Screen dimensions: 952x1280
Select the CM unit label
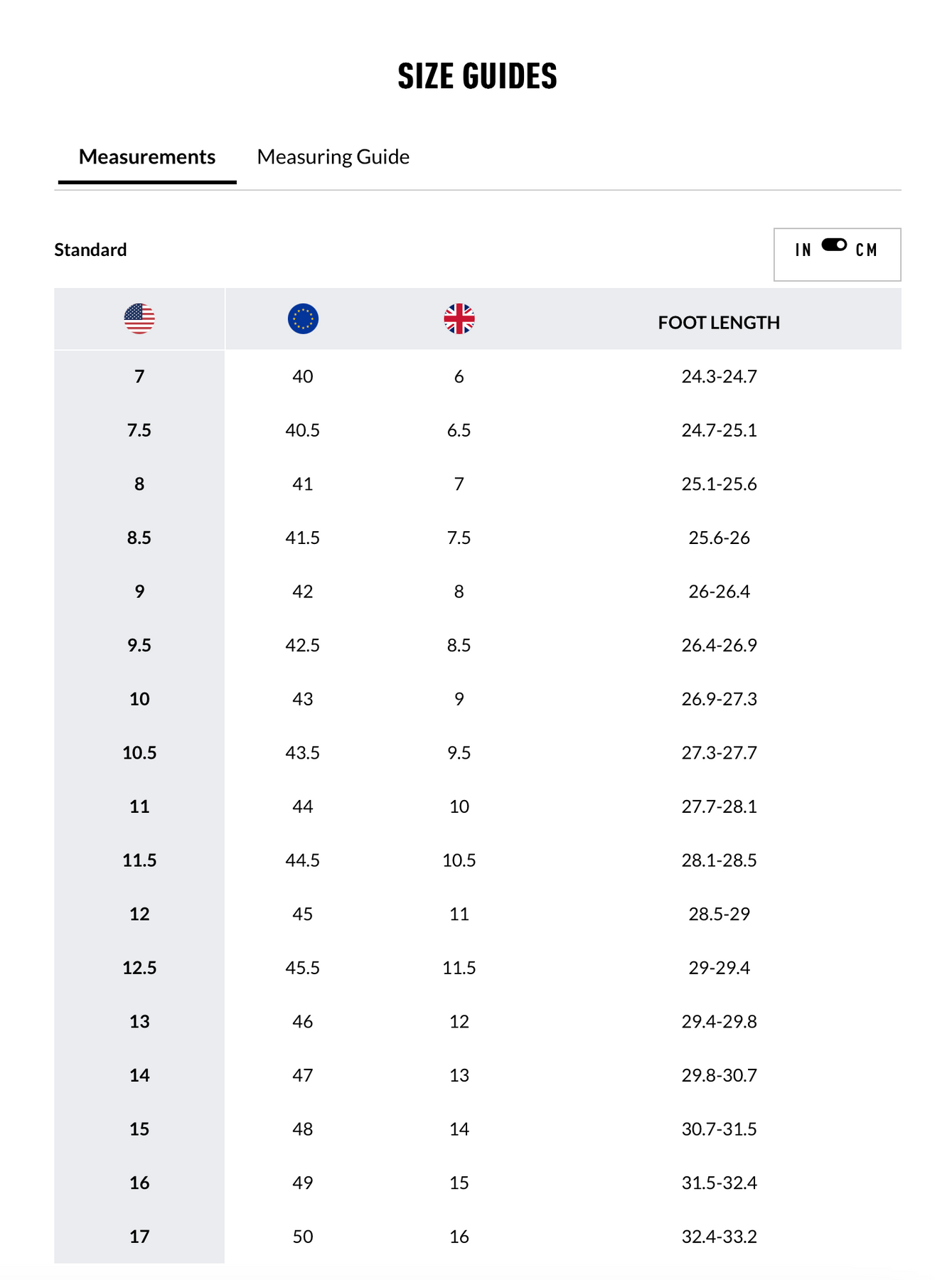tap(866, 250)
